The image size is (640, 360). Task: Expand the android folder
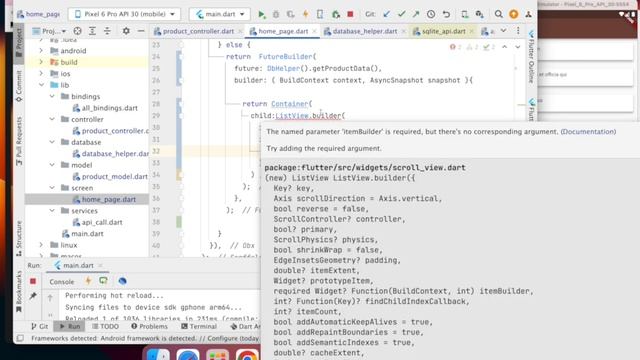tap(41, 51)
